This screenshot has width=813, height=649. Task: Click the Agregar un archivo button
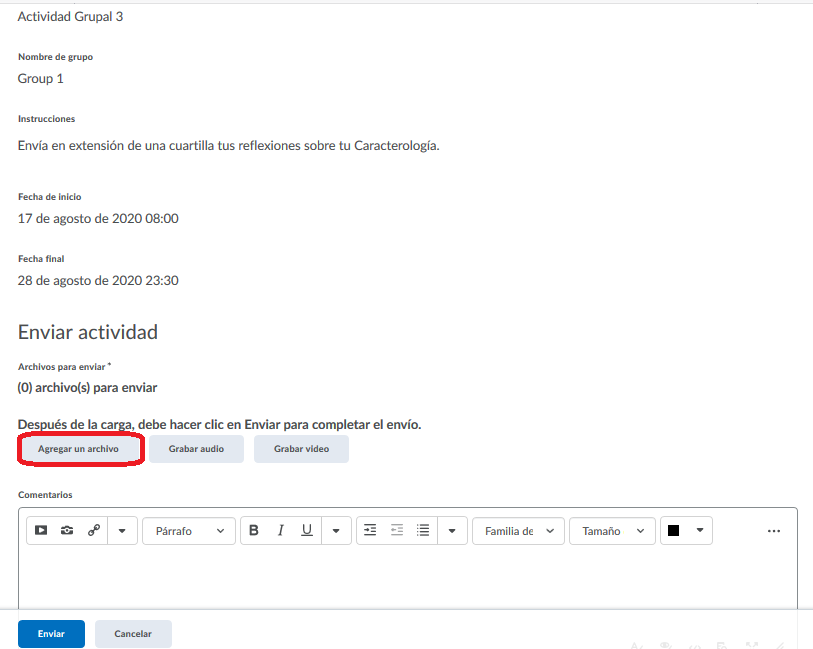coord(79,449)
